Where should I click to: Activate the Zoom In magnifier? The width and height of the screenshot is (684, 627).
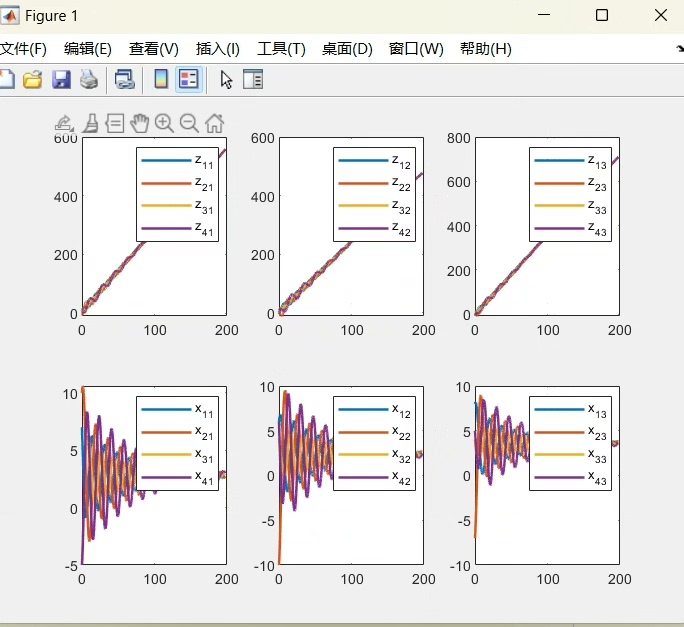tap(164, 123)
